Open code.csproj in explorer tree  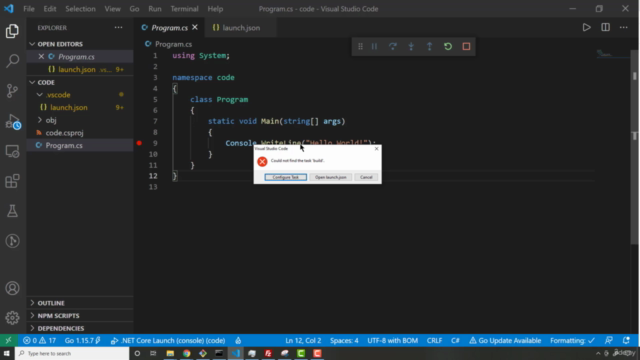click(64, 133)
